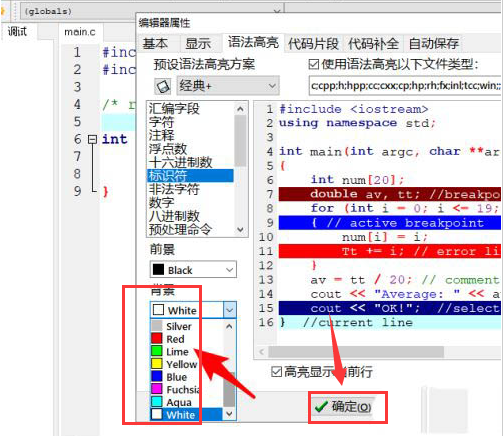Go to the 代码片段 tab
Screen dimensions: 503x436
coord(313,44)
